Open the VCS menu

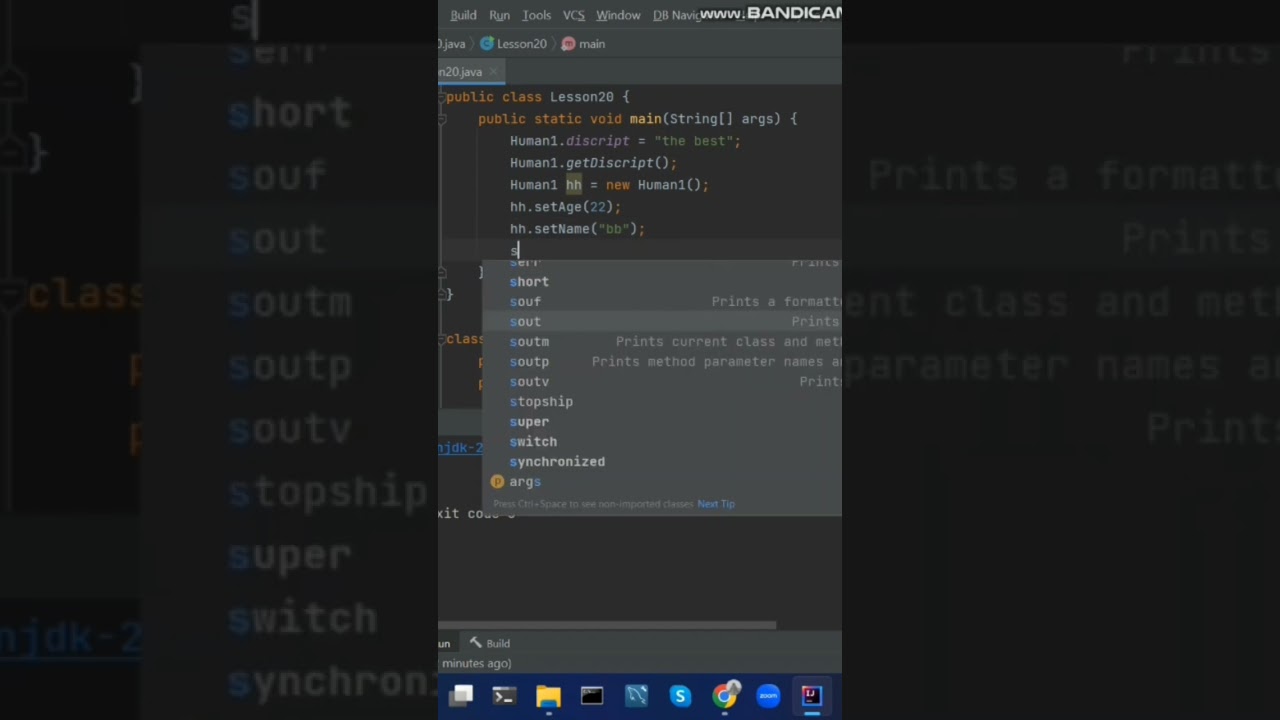point(574,15)
